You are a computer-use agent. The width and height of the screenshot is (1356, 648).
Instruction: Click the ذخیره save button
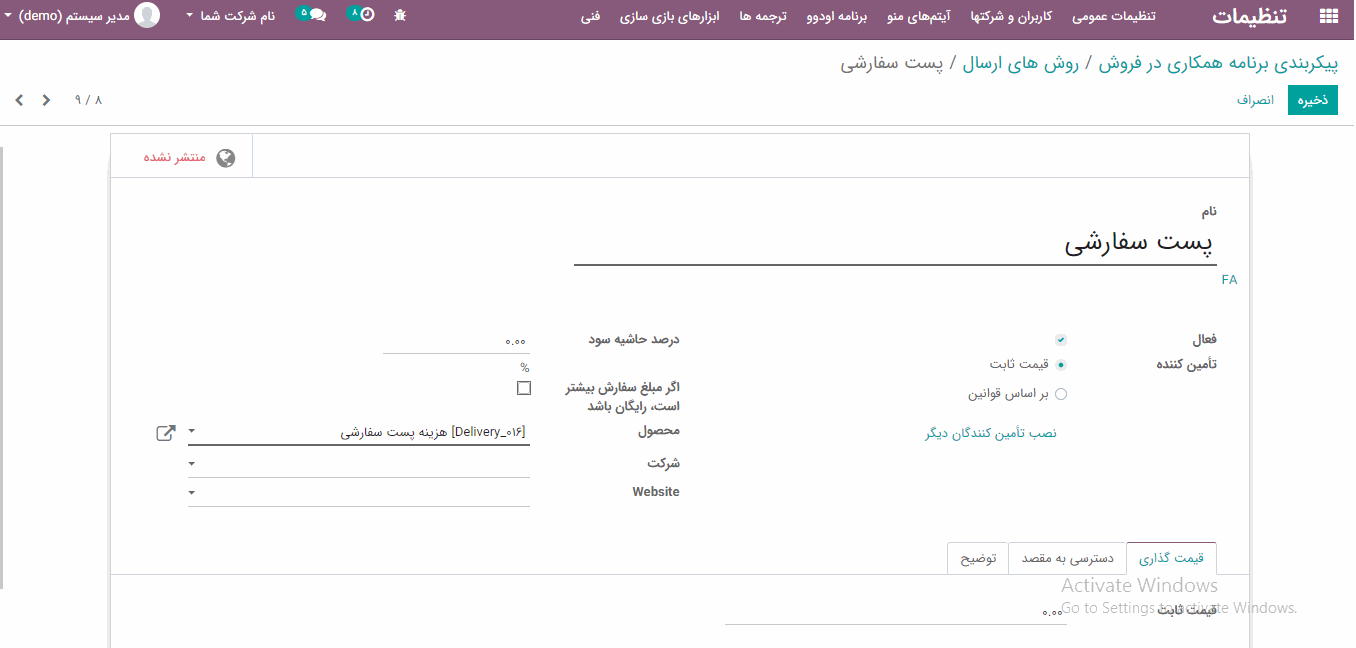pos(1312,100)
